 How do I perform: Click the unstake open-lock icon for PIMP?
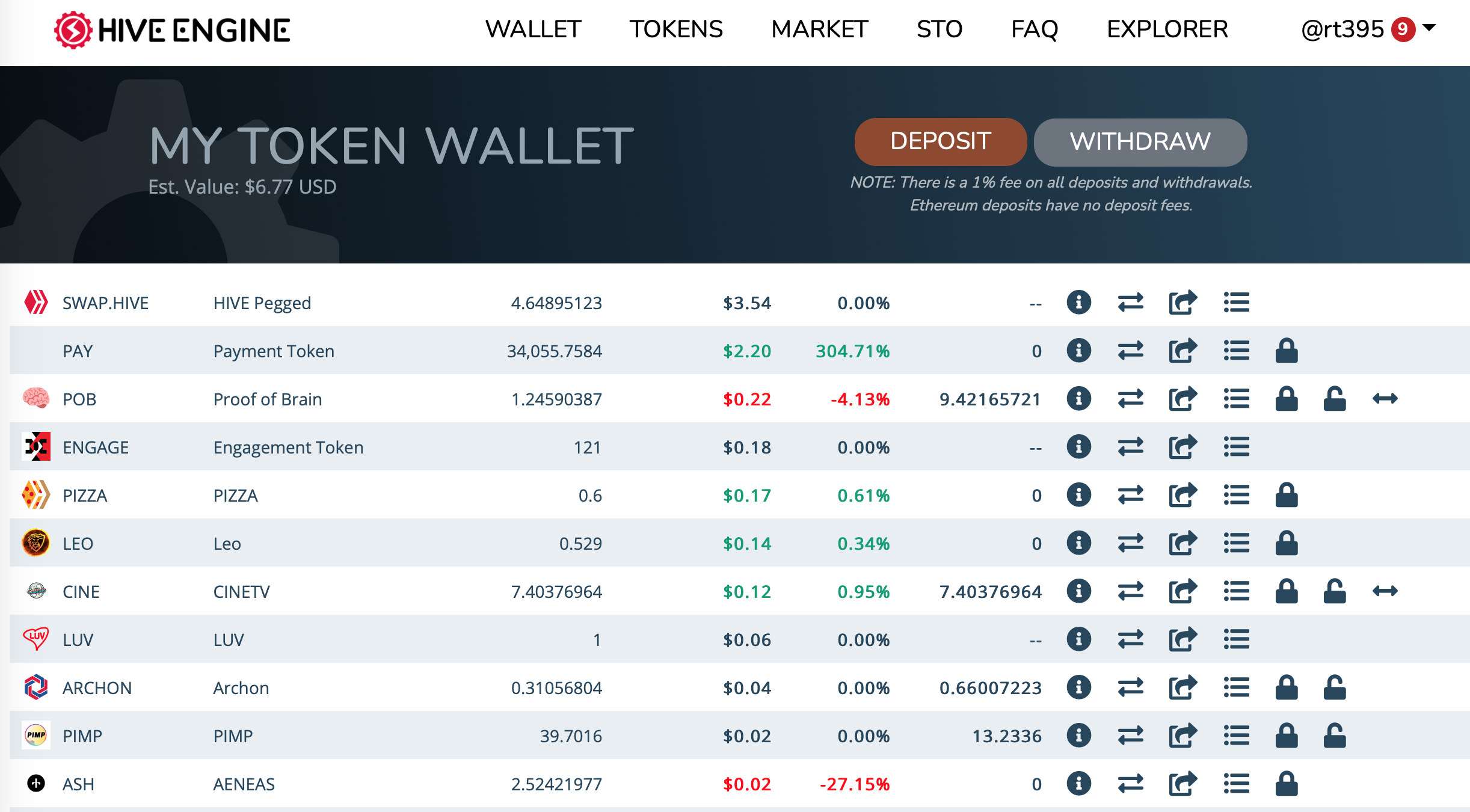click(1335, 736)
